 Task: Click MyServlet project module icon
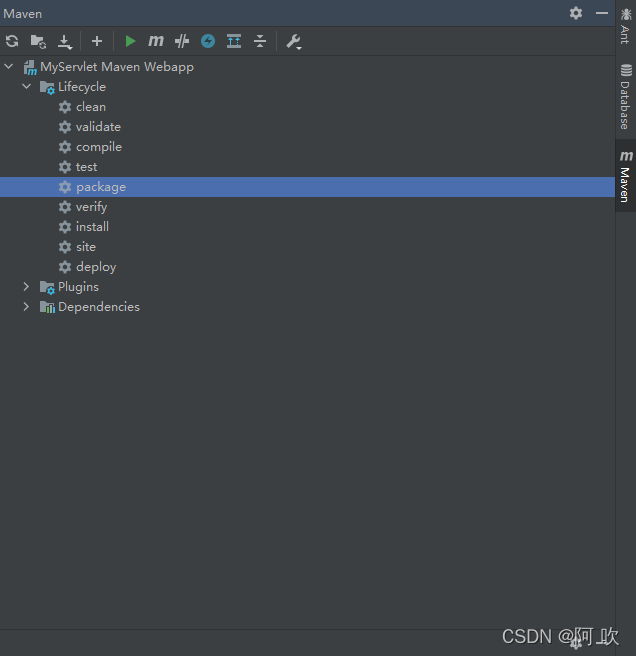tap(30, 68)
